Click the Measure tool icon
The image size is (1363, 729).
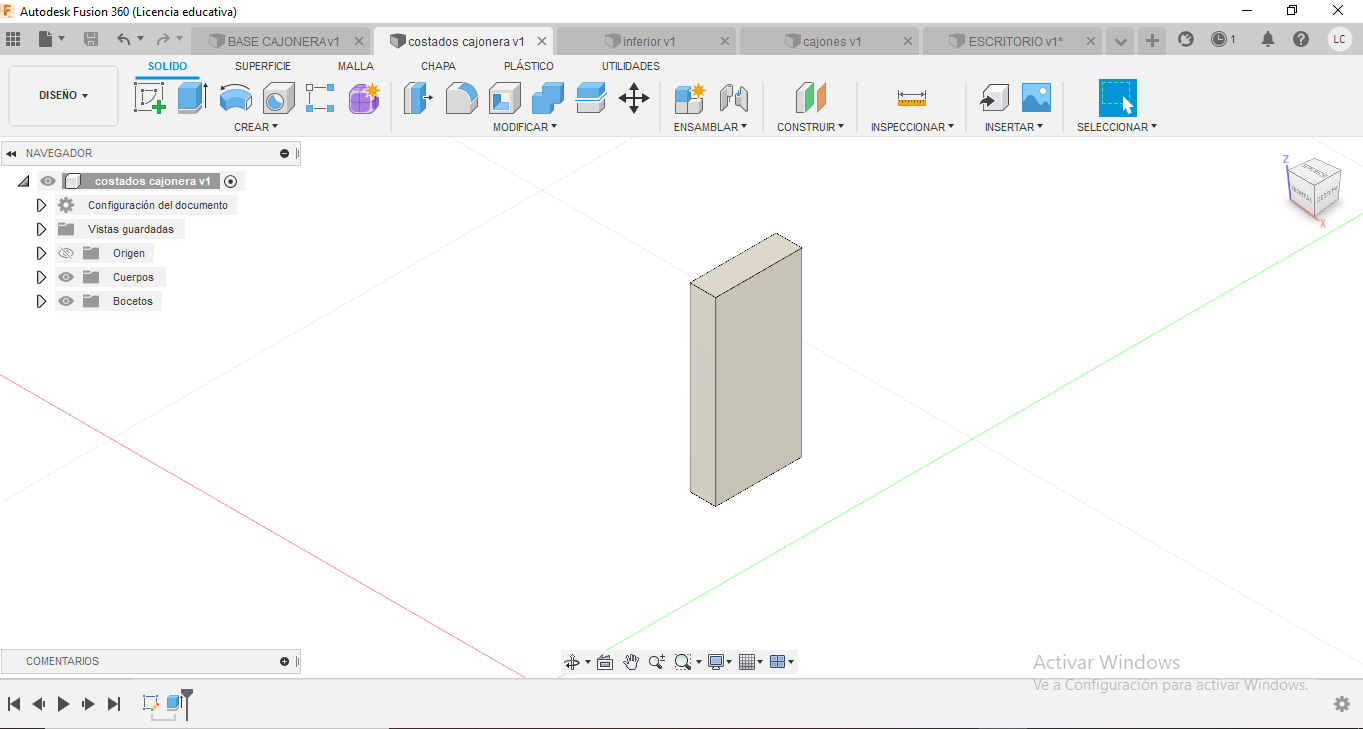pyautogui.click(x=912, y=98)
